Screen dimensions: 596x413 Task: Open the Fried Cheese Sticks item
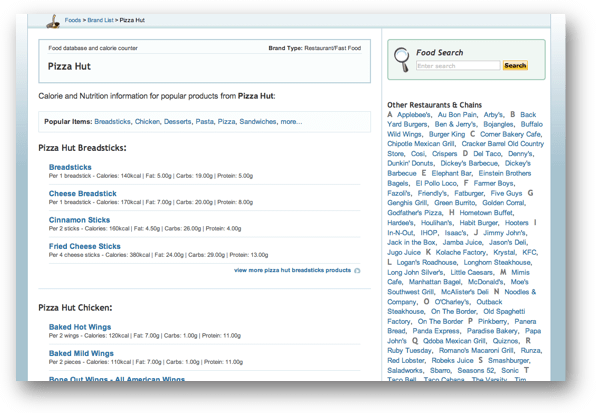[84, 246]
